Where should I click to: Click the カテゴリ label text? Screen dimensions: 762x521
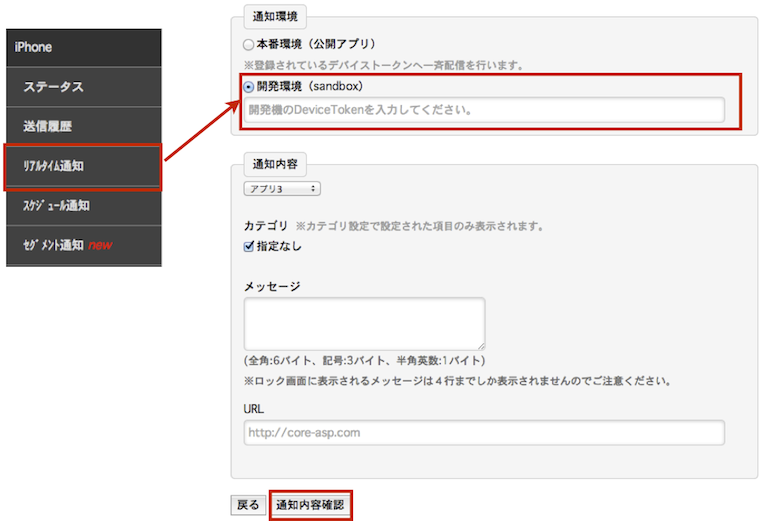266,226
